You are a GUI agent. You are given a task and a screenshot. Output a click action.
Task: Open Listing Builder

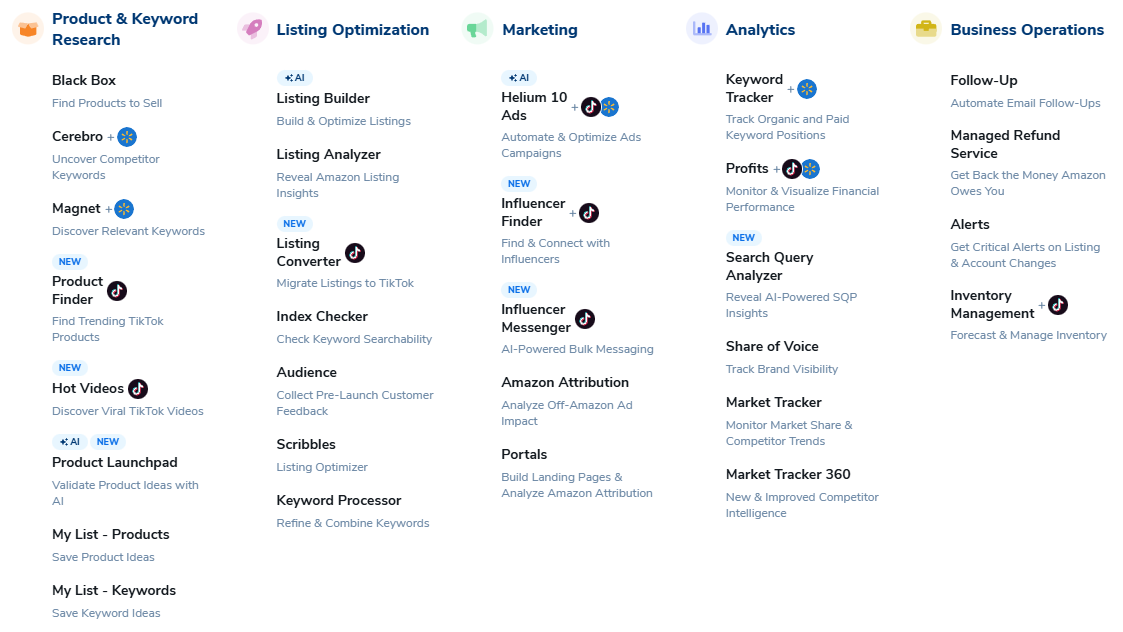pyautogui.click(x=323, y=98)
